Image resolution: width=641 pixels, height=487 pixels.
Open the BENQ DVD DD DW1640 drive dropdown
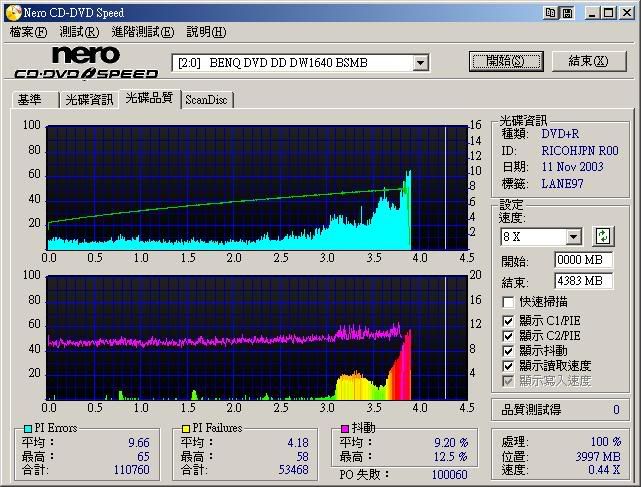[x=420, y=63]
